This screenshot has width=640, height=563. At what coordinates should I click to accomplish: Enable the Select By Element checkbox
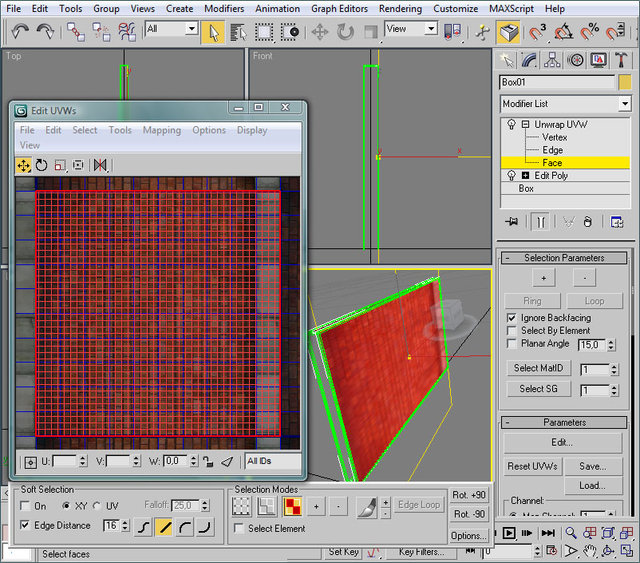point(512,330)
